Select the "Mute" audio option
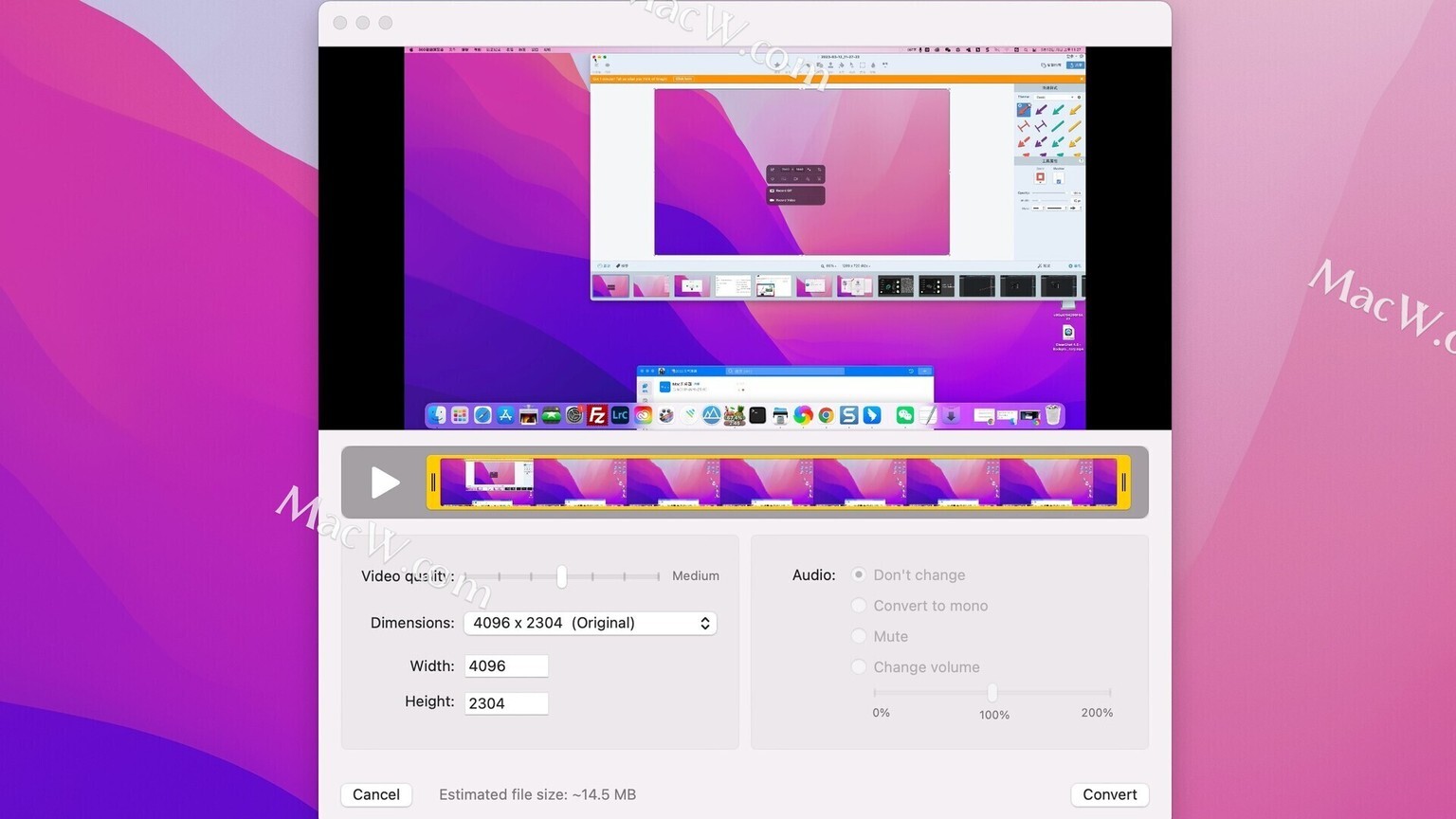1456x819 pixels. tap(859, 636)
